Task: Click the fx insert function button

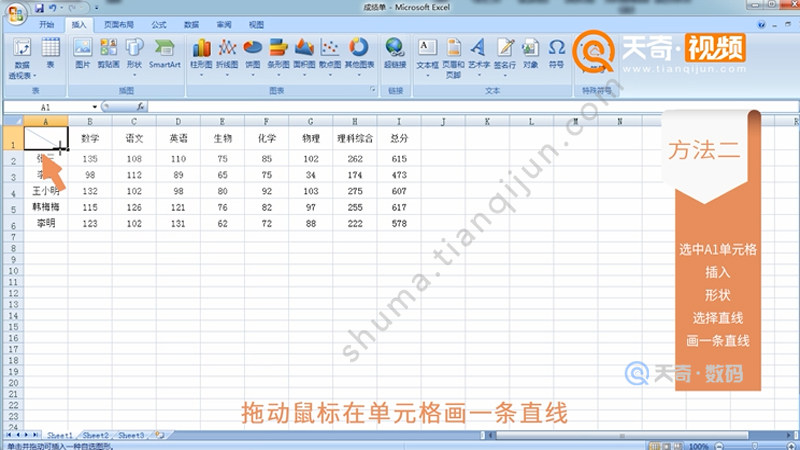Action: 140,107
